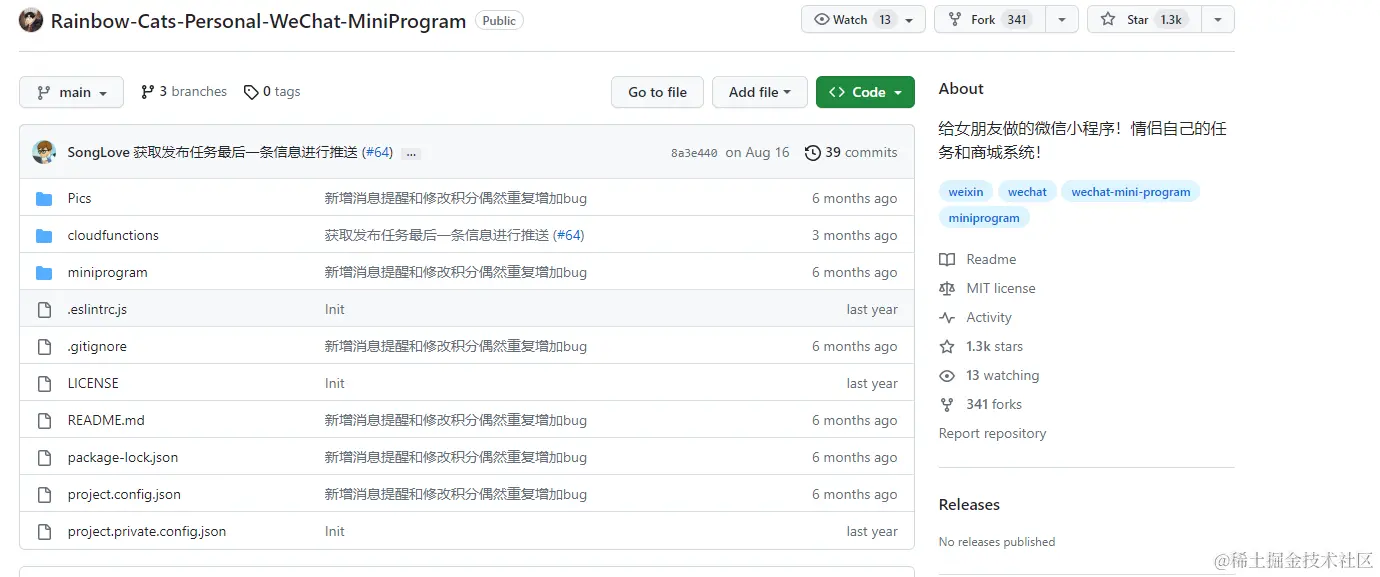
Task: Open the miniprogram folder icon
Action: [x=44, y=273]
